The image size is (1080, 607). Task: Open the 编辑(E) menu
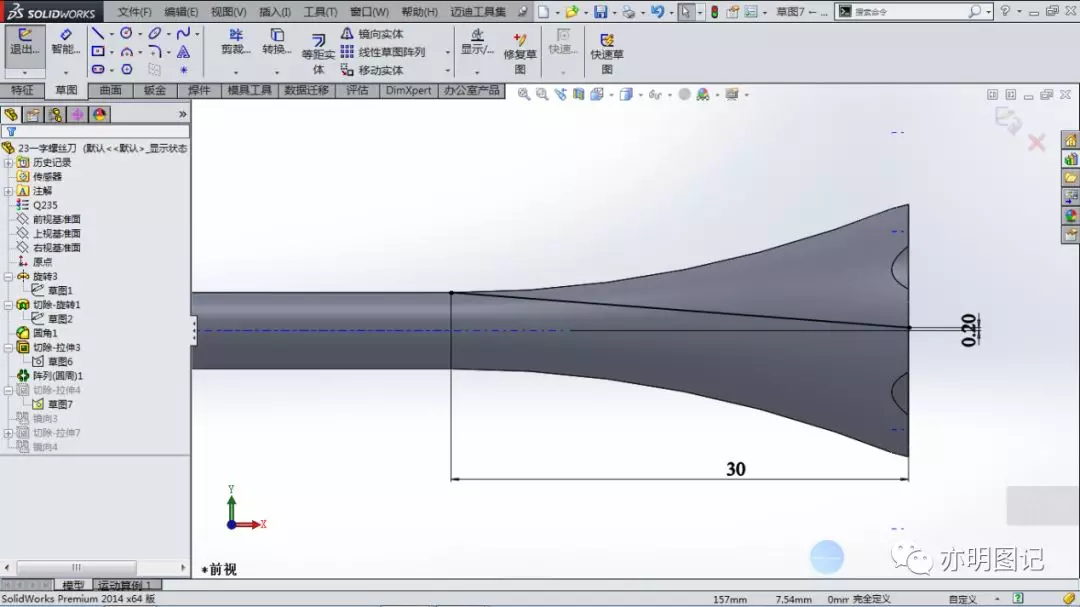pyautogui.click(x=181, y=12)
